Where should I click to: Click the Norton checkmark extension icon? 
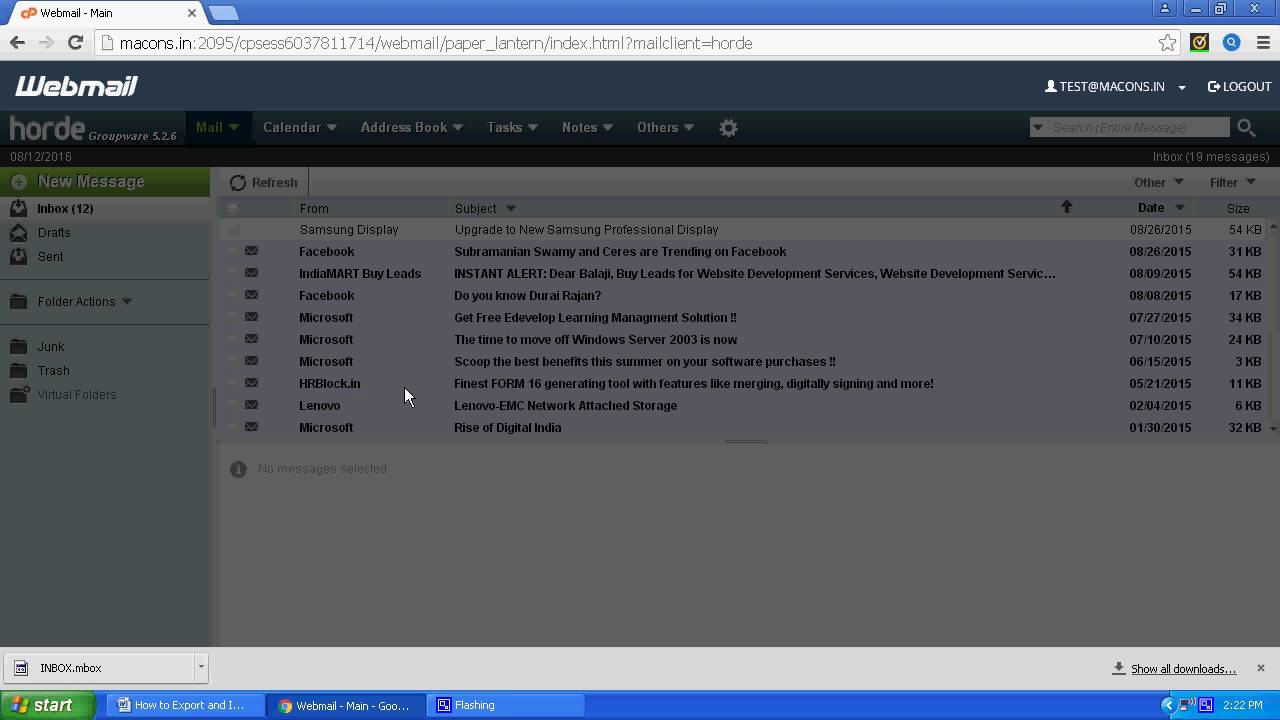(1200, 43)
